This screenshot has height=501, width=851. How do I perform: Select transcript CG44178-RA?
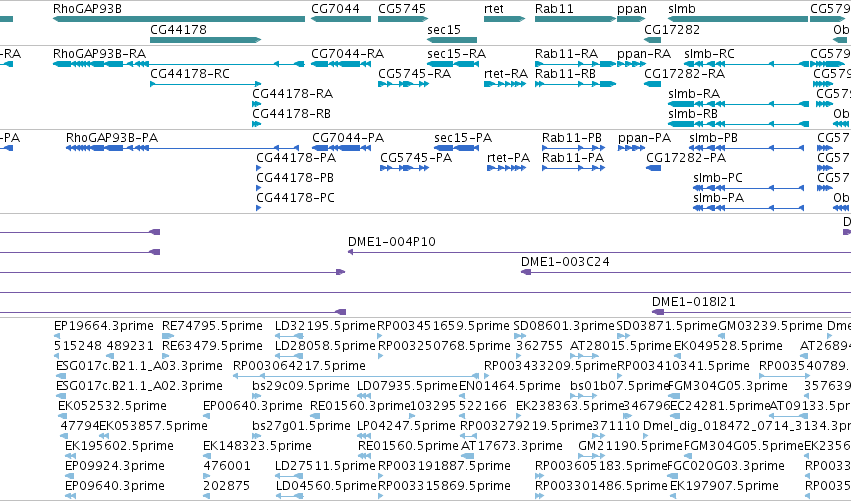point(293,93)
